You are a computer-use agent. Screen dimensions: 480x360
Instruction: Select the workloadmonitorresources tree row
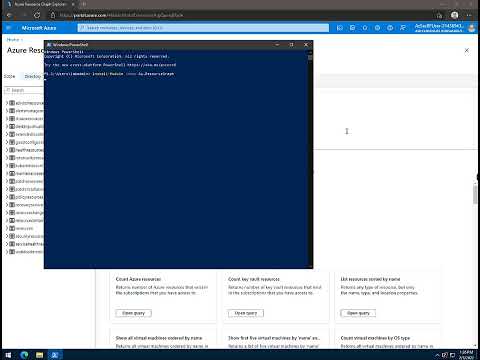24,252
